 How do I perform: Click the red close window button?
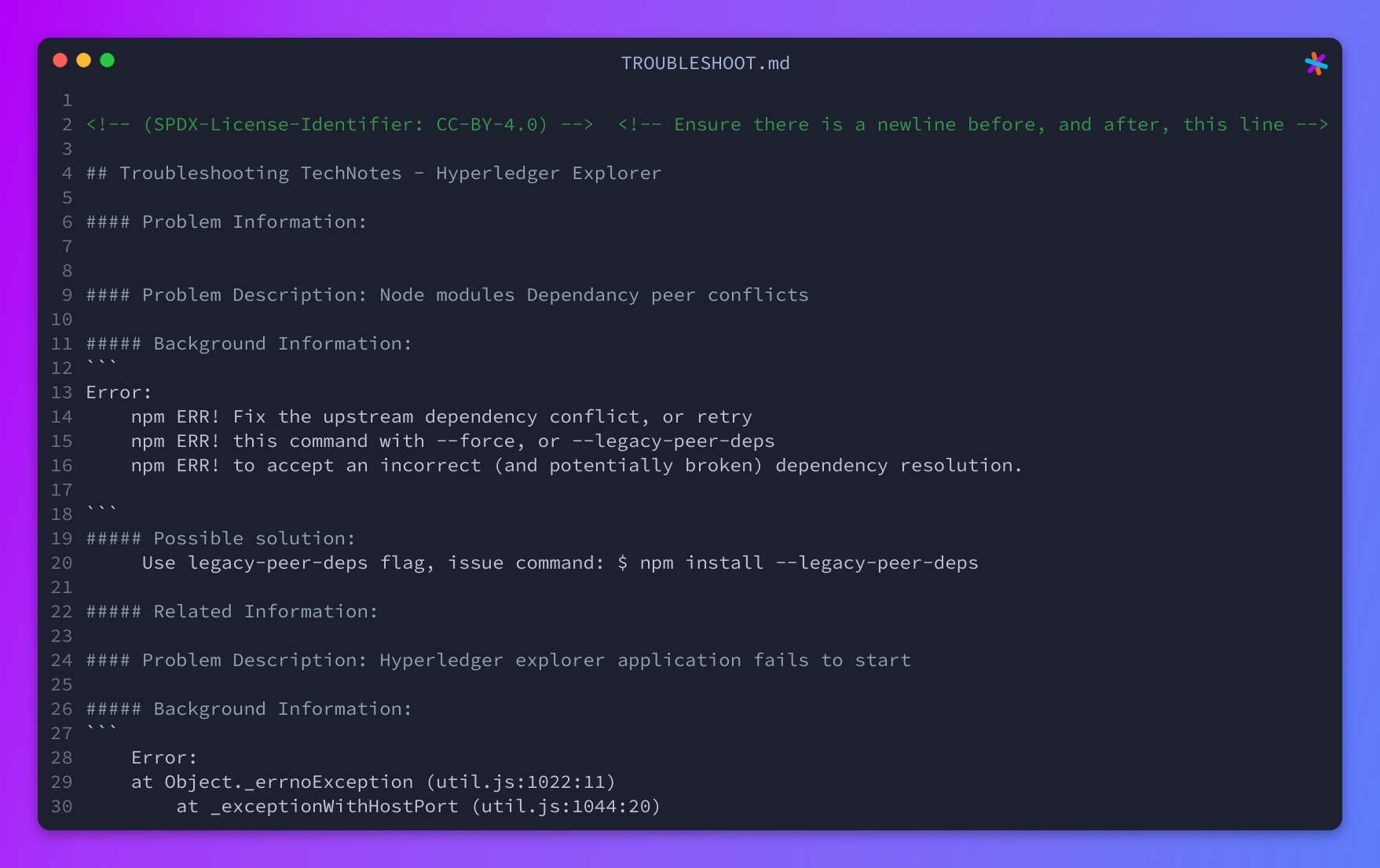point(60,60)
